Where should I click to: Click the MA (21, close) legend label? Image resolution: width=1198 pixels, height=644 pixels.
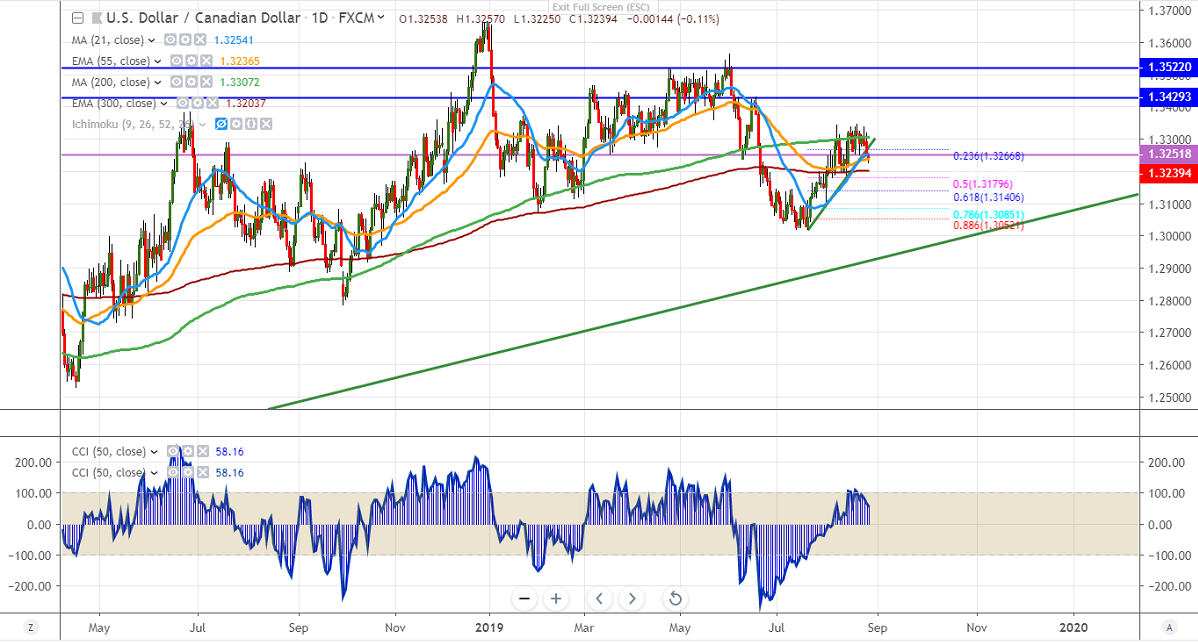tap(108, 40)
